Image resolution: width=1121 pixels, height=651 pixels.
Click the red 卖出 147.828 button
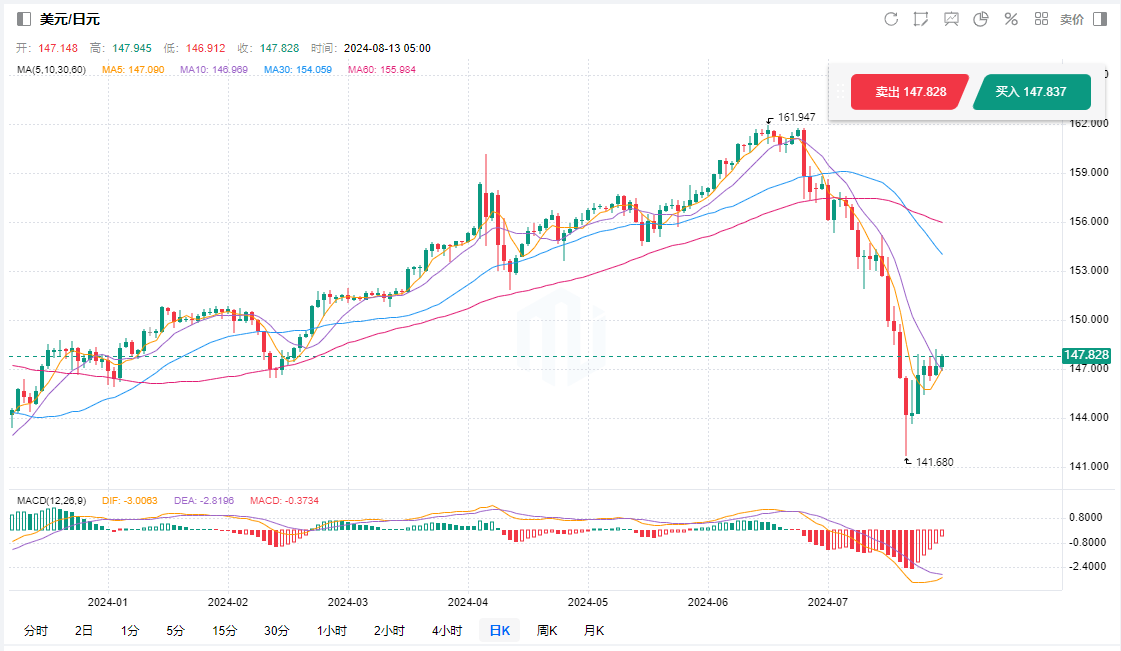pos(910,92)
